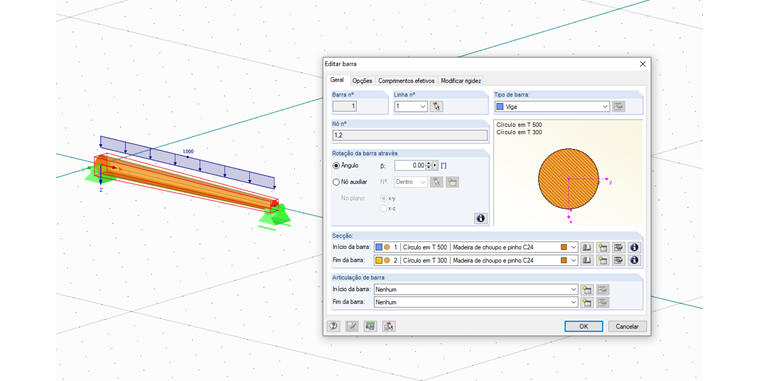Screen dimensions: 760x381
Task: Edit the Fim da barra section
Action: click(618, 260)
